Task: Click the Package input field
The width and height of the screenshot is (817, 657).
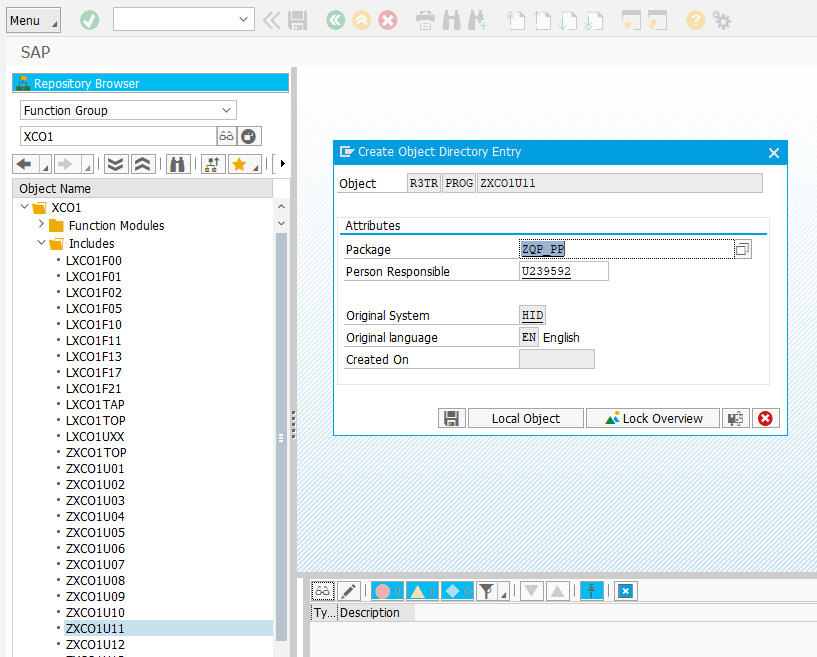Action: [625, 249]
